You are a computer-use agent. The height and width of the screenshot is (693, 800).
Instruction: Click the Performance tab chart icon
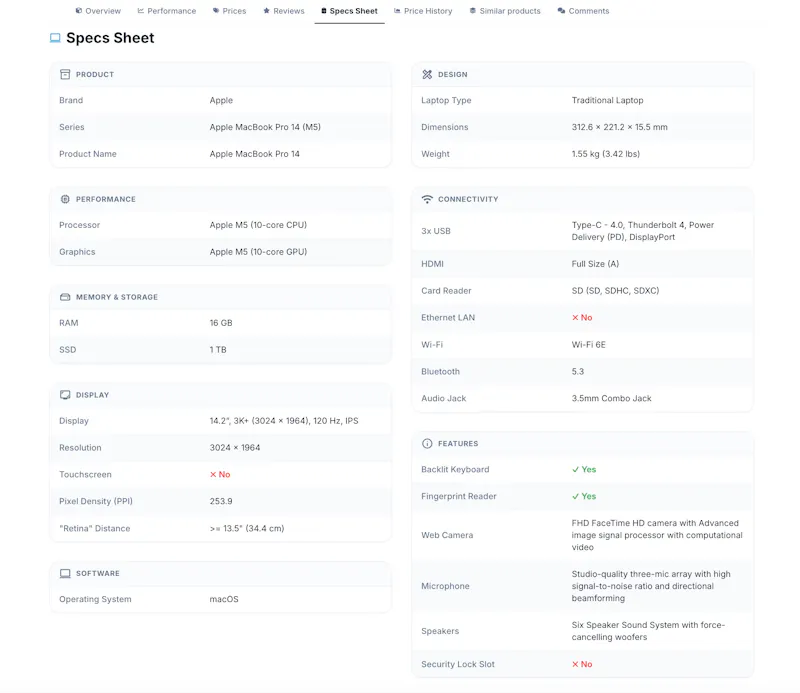coord(141,10)
